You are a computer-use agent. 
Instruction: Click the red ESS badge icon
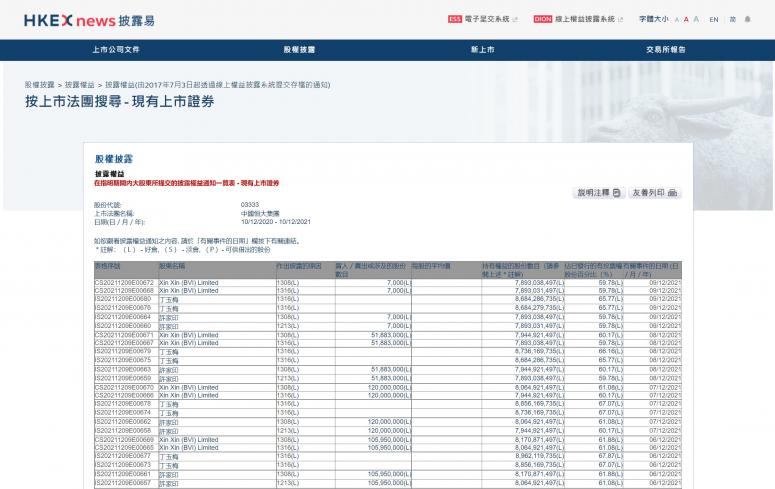click(x=455, y=19)
